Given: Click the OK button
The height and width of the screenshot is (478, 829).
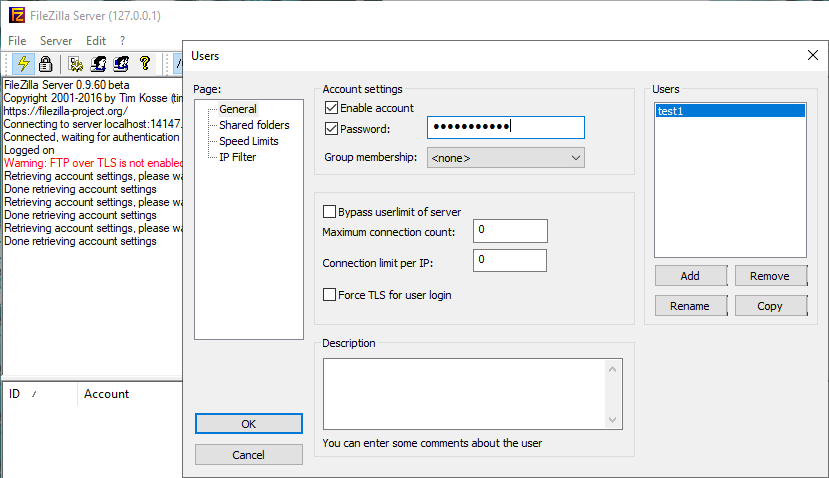Looking at the screenshot, I should pos(248,424).
